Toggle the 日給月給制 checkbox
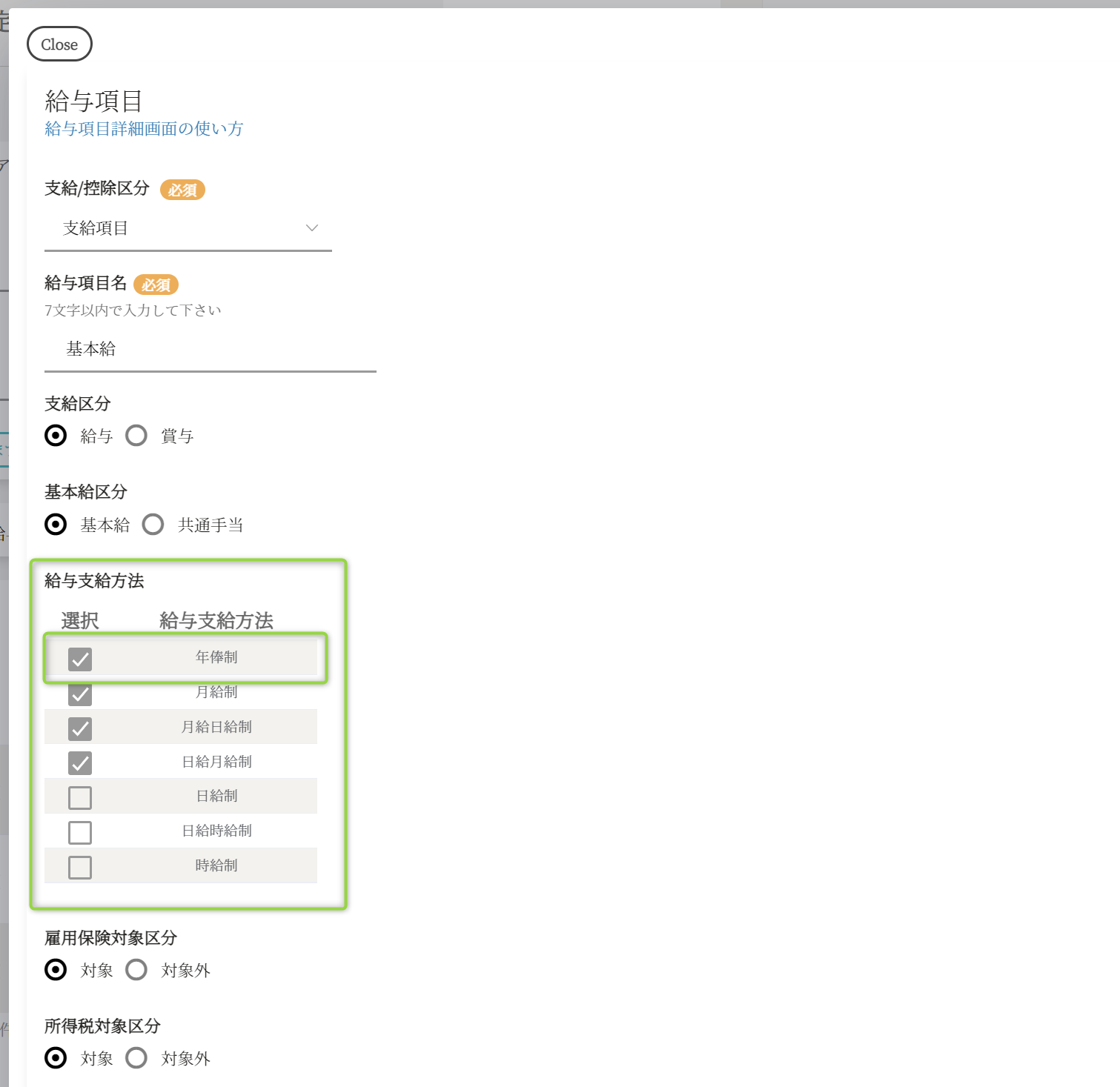The image size is (1120, 1087). tap(80, 762)
